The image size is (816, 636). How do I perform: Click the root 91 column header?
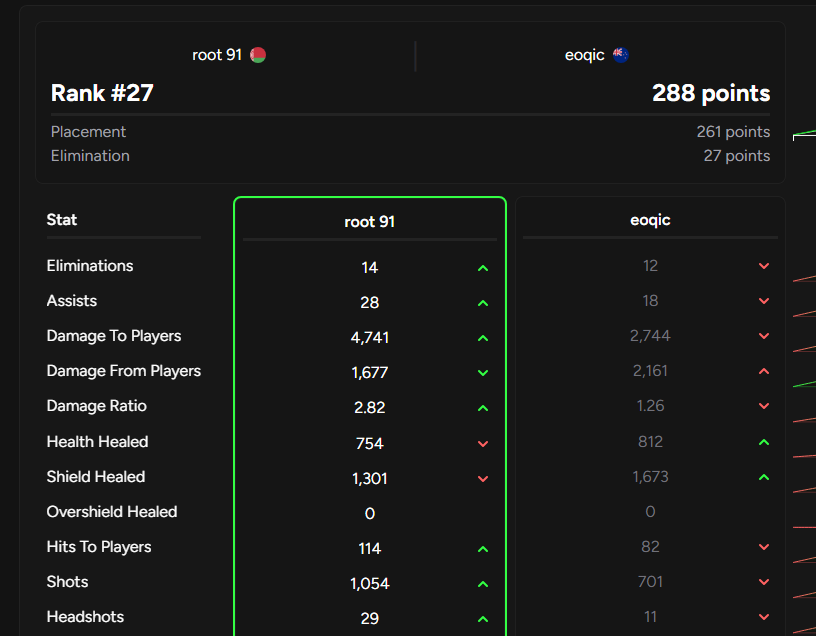[x=369, y=222]
